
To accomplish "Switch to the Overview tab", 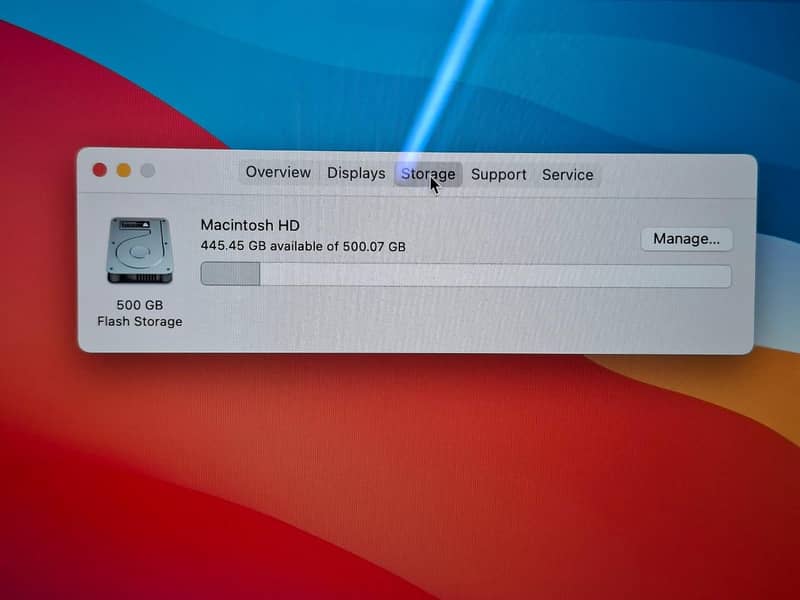I will tap(278, 172).
